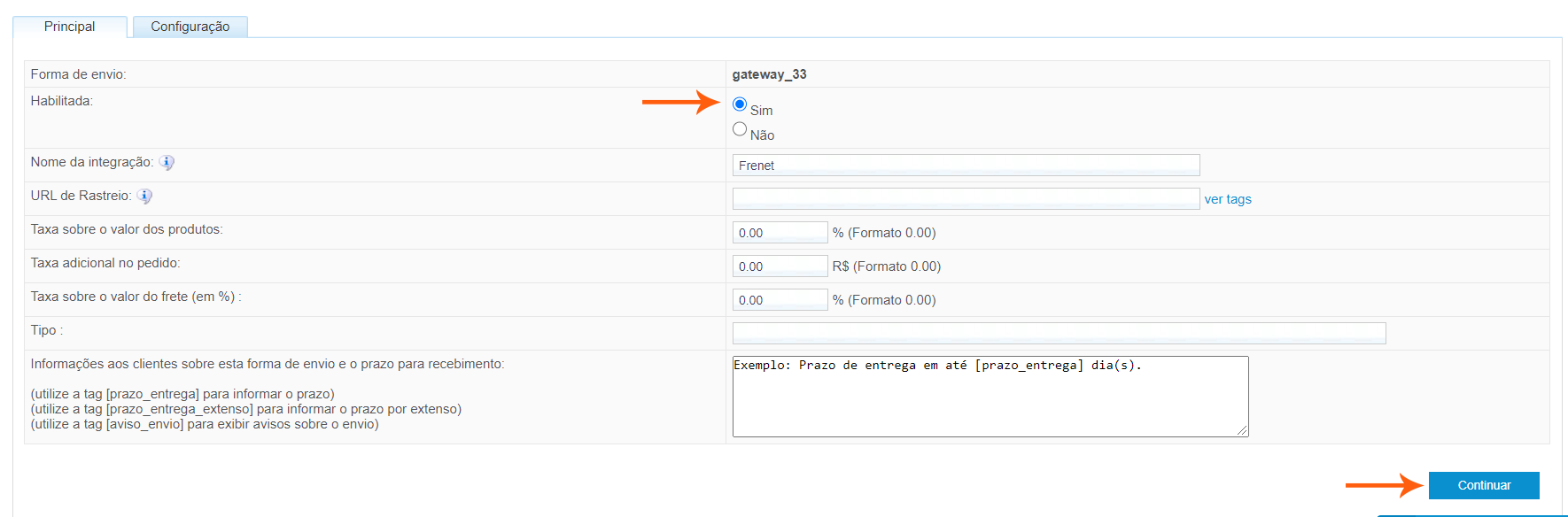Focus the Taxa sobre o valor dos produtos field
This screenshot has height=517, width=1568.
point(780,233)
